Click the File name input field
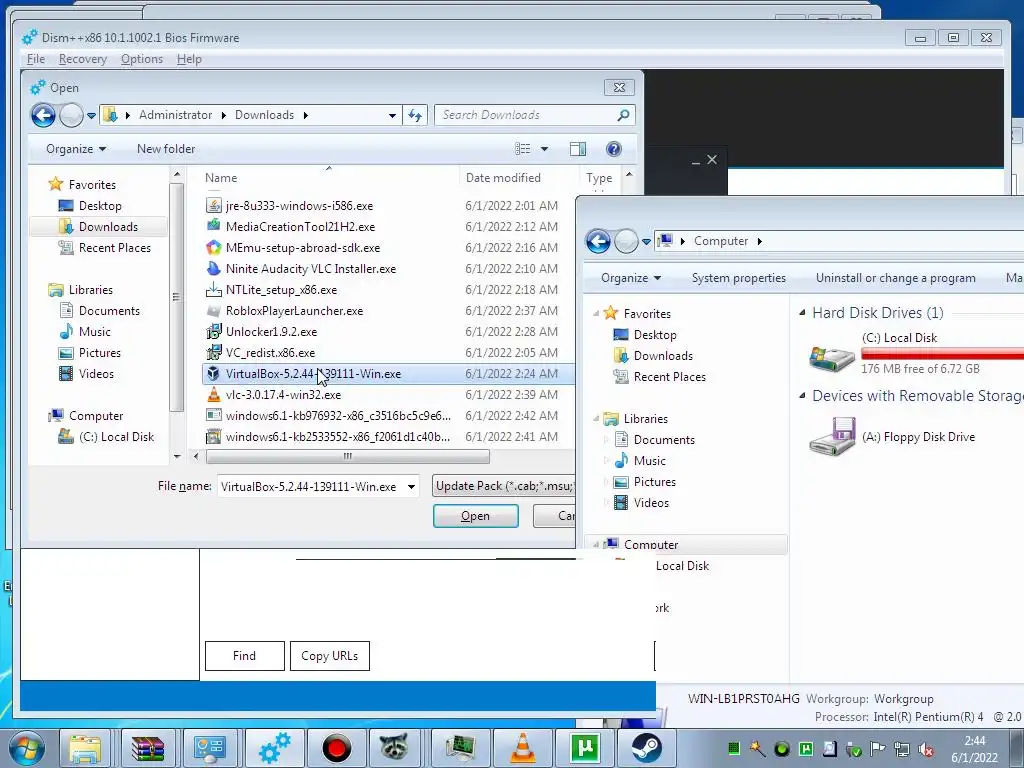The width and height of the screenshot is (1024, 768). point(311,487)
